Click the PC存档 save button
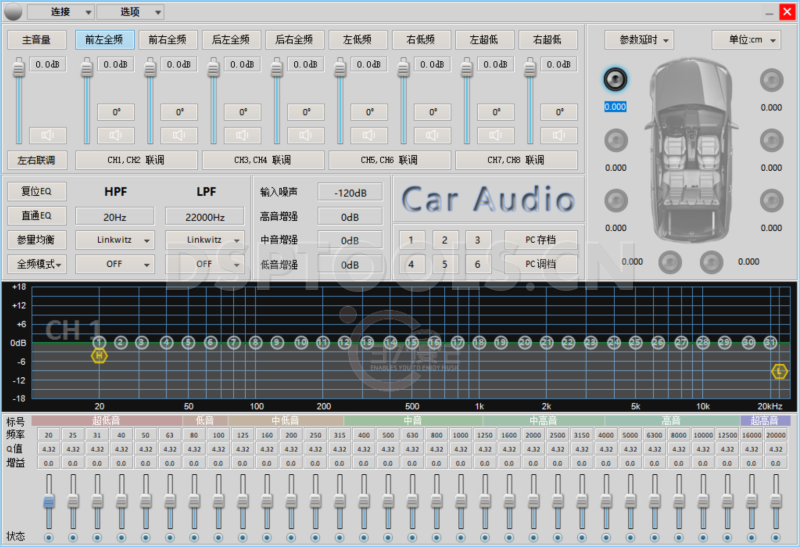The image size is (800, 547). pyautogui.click(x=540, y=240)
